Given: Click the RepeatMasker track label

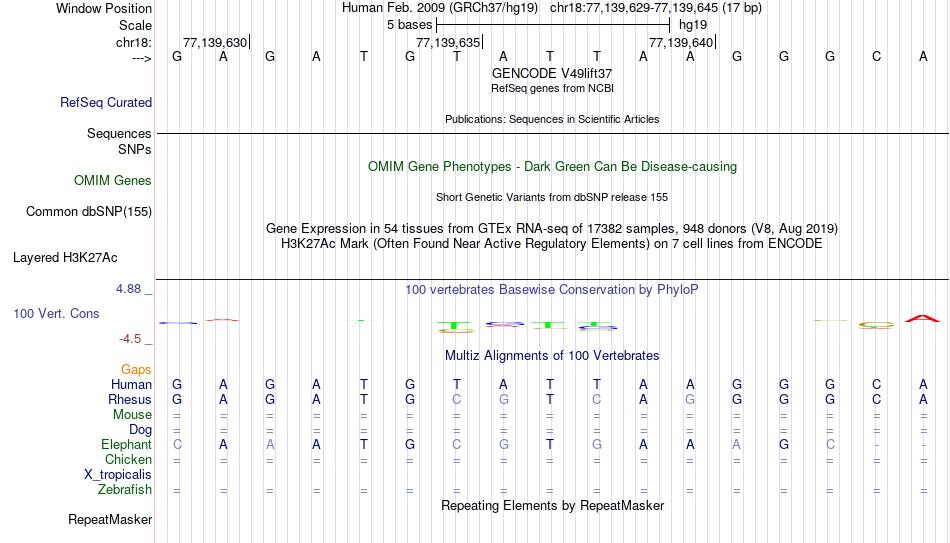Looking at the screenshot, I should click(x=110, y=519).
